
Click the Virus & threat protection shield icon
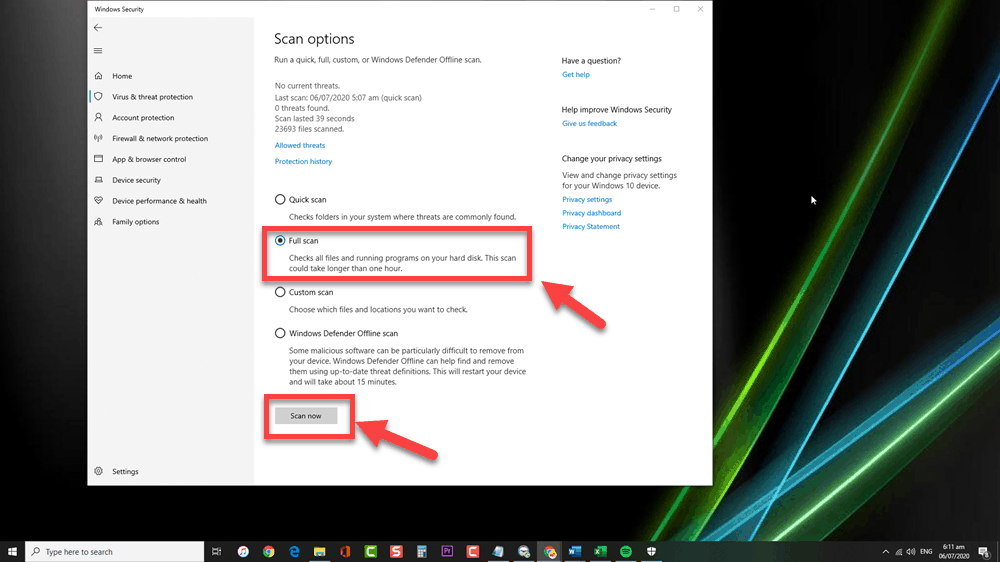point(98,96)
